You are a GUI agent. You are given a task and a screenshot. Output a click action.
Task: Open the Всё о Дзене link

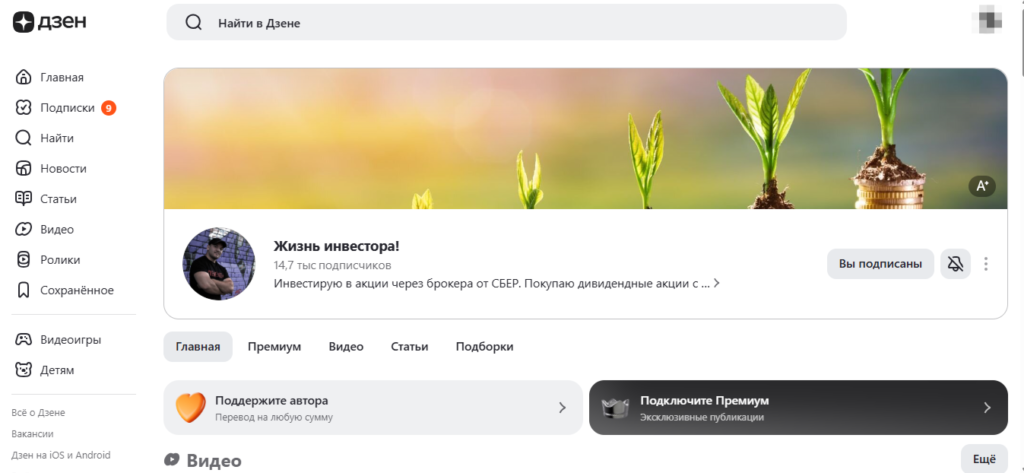click(x=39, y=413)
